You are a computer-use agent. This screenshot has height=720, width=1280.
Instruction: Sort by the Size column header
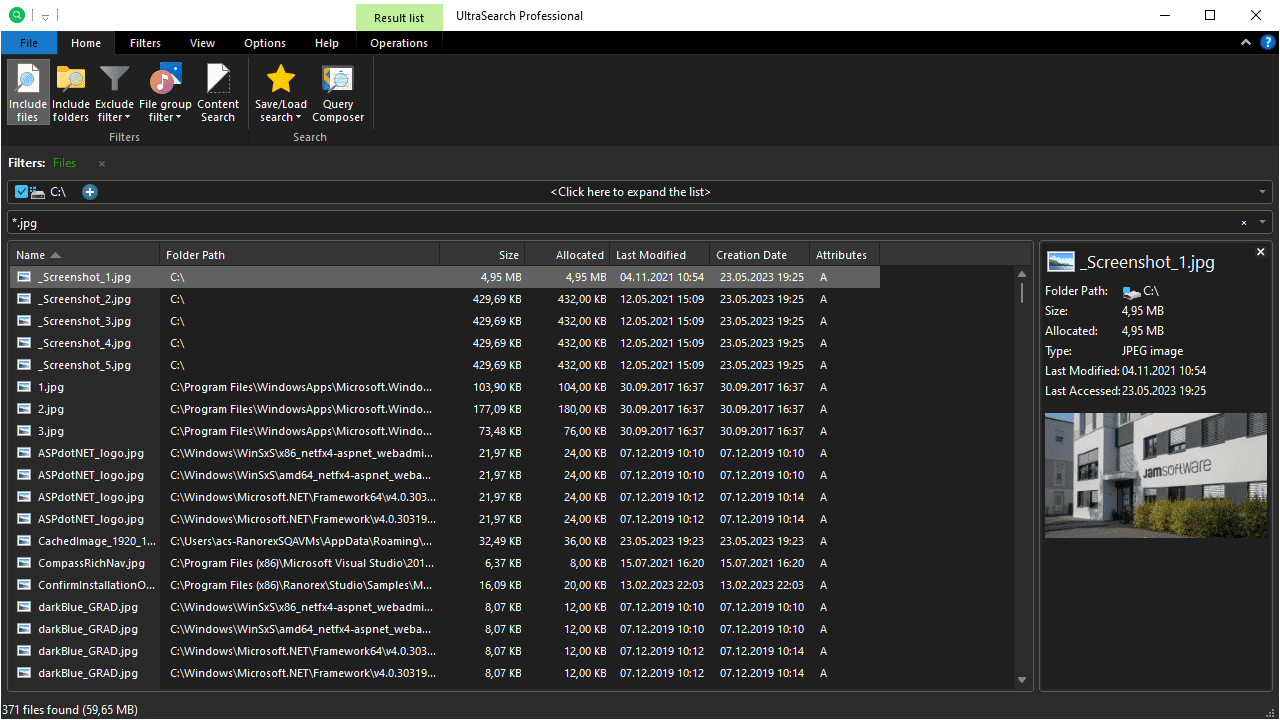click(483, 255)
